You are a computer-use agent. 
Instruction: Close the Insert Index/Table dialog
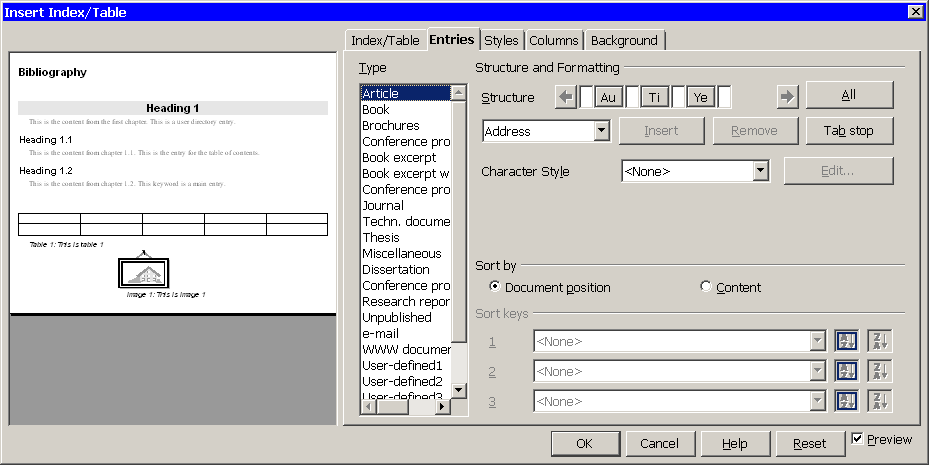point(915,11)
